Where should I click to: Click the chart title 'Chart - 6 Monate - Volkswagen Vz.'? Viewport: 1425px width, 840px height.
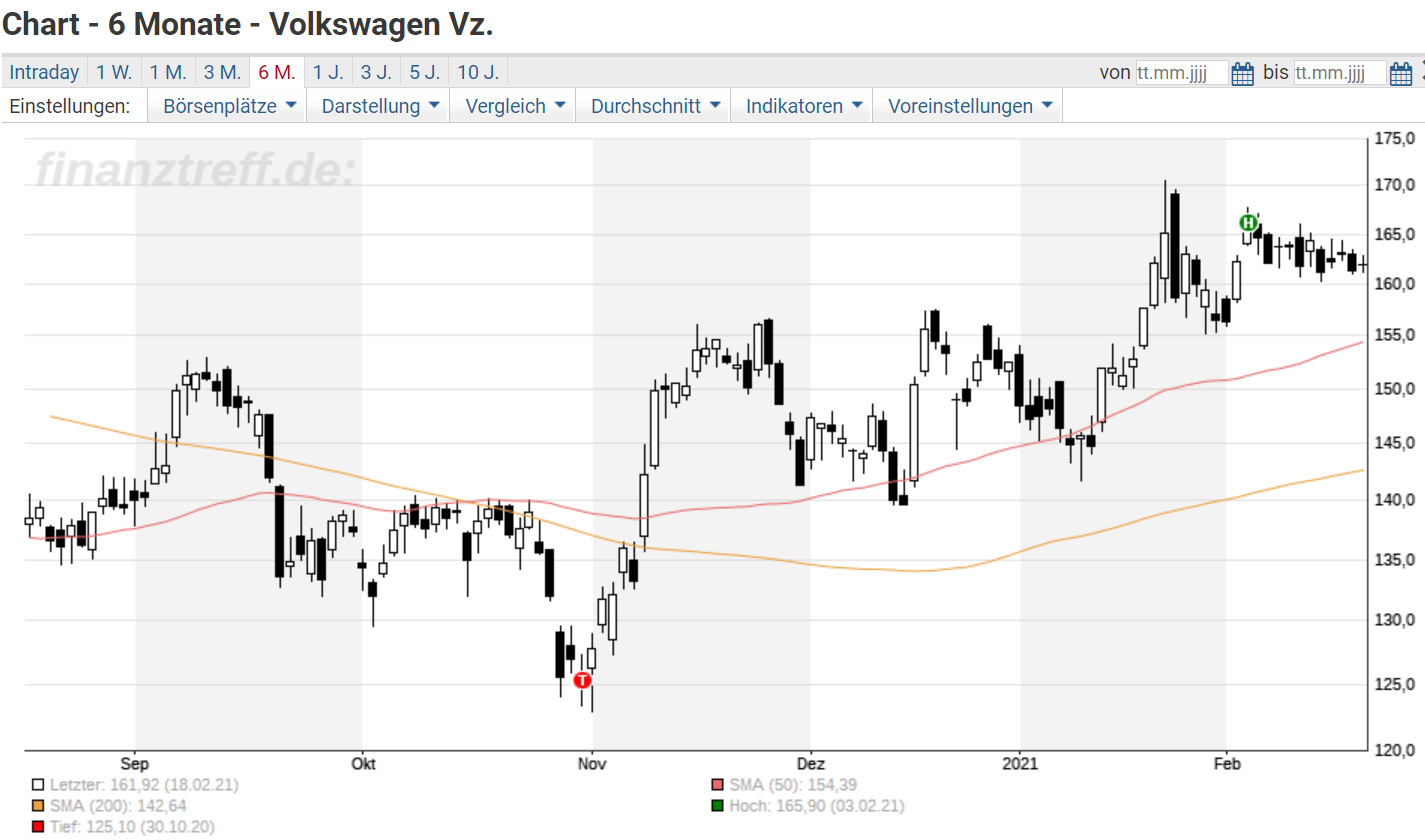coord(248,24)
